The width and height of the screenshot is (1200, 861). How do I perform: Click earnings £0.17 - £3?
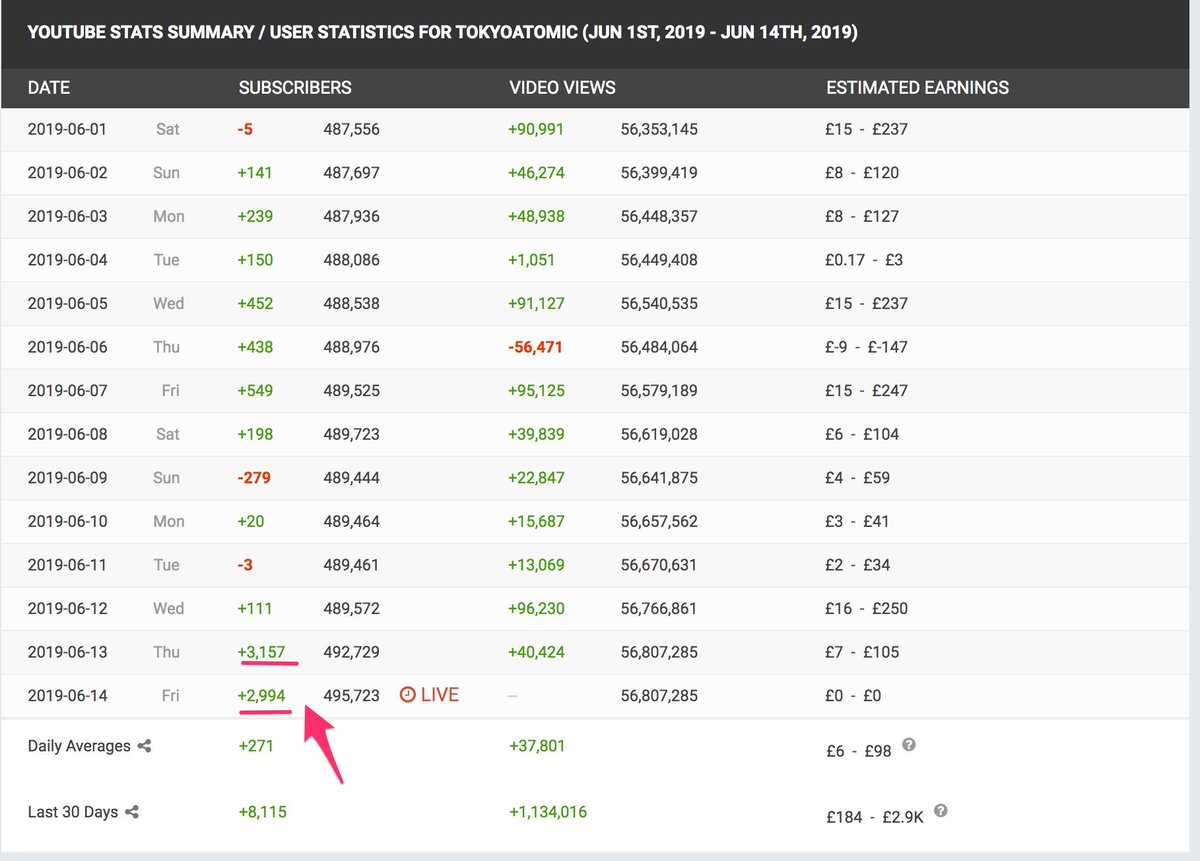click(x=865, y=260)
